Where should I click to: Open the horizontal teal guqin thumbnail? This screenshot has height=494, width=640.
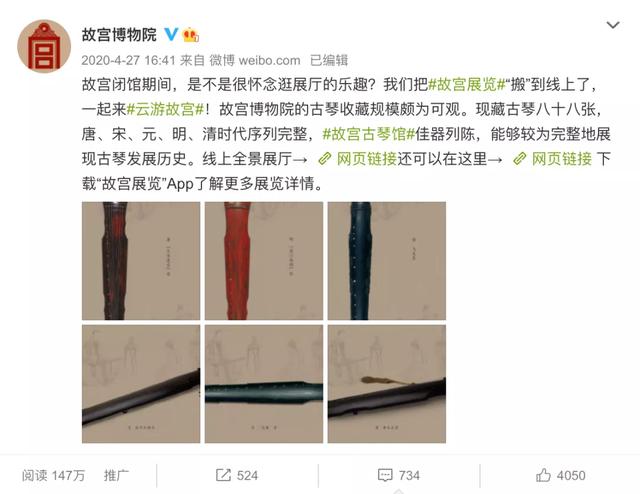pos(264,384)
